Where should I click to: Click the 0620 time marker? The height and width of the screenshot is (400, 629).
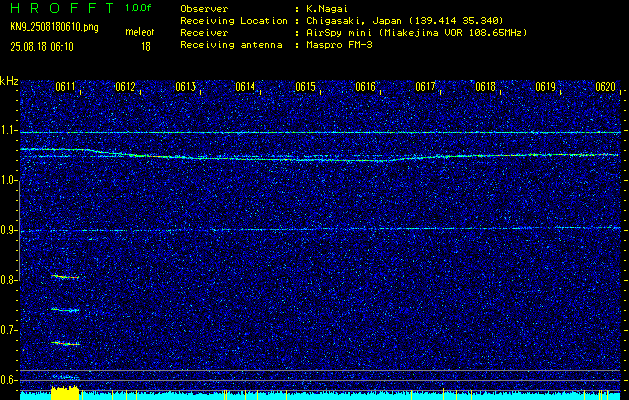pos(605,86)
